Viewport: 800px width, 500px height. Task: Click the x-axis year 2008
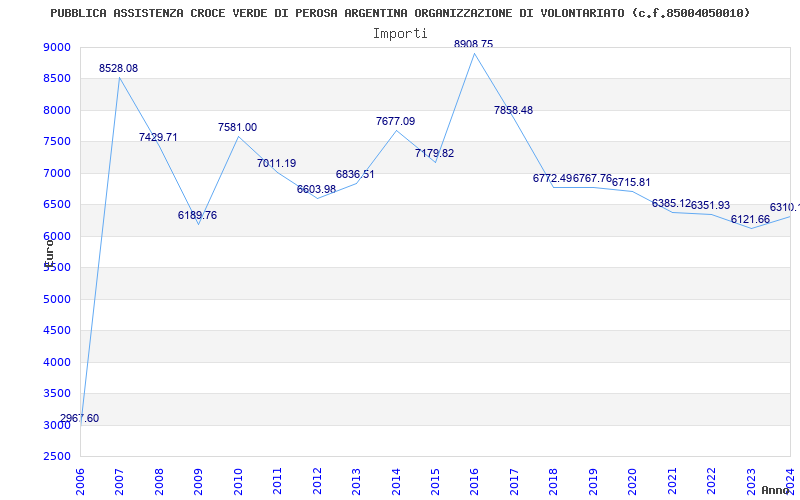[159, 481]
